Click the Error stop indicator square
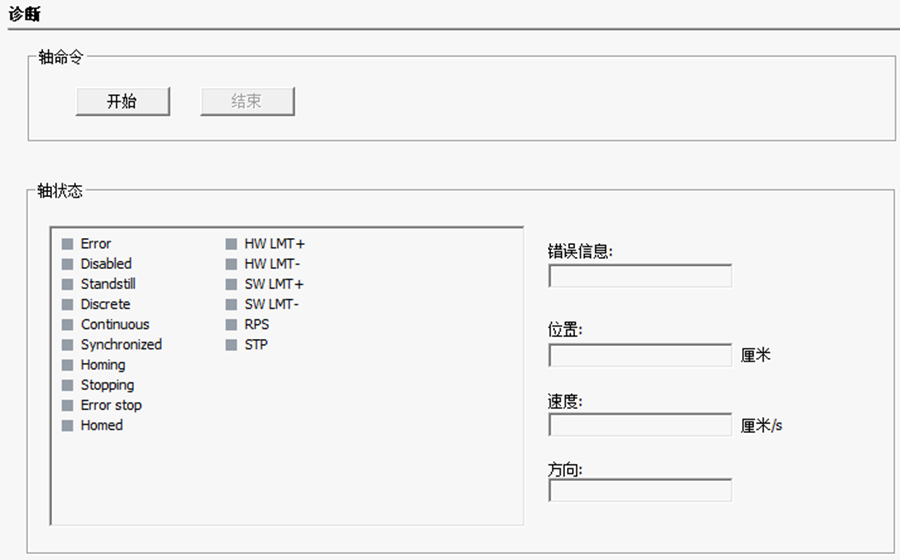 [67, 405]
